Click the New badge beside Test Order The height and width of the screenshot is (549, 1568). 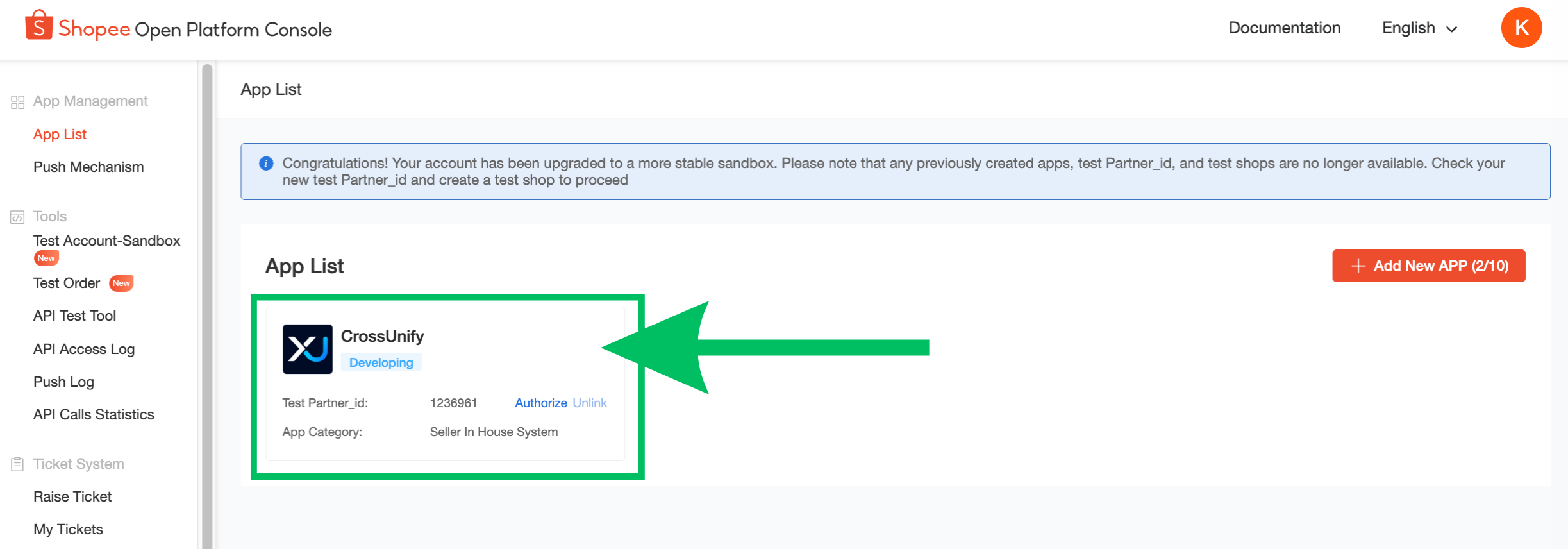tap(121, 283)
